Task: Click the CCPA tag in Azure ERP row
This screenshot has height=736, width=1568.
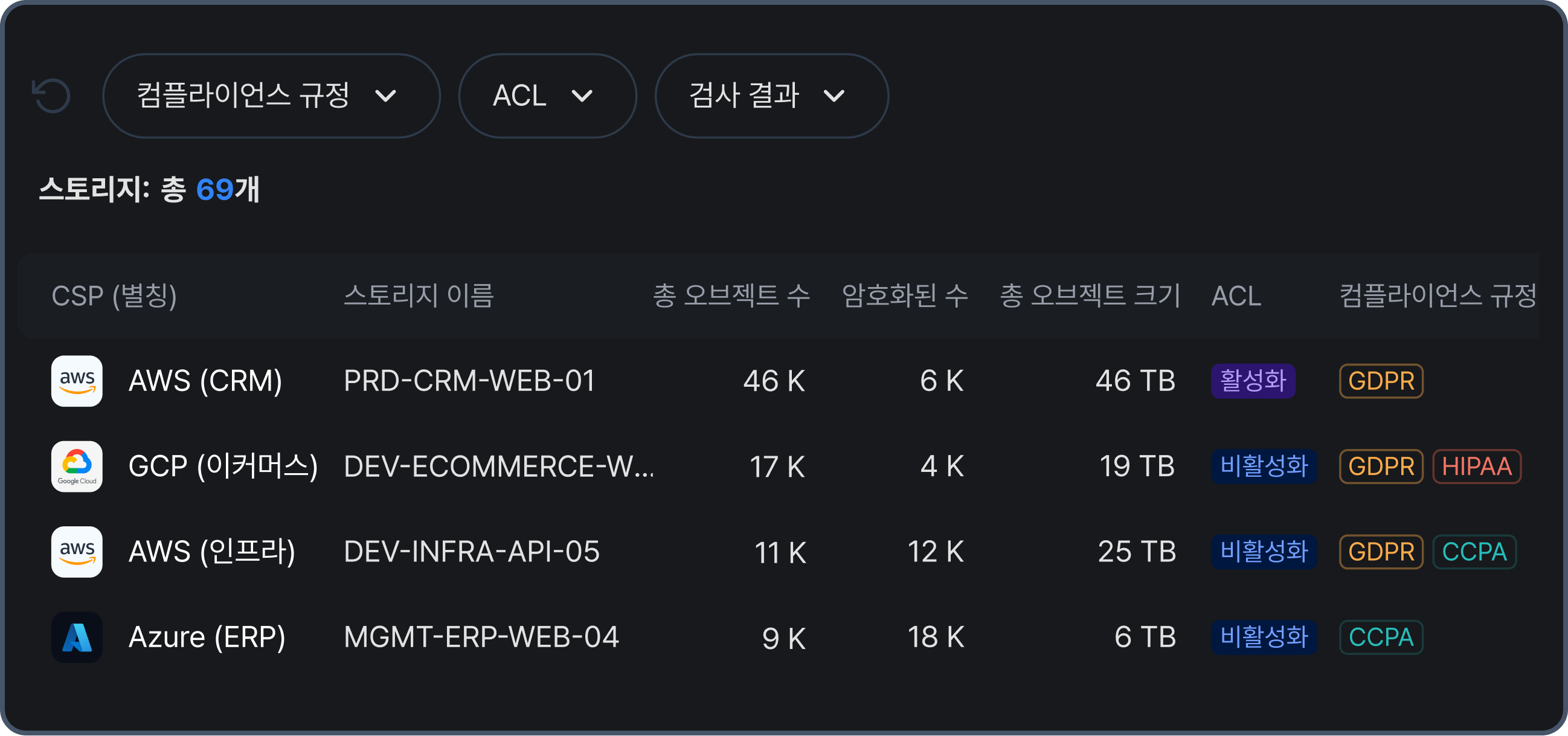Action: 1381,638
